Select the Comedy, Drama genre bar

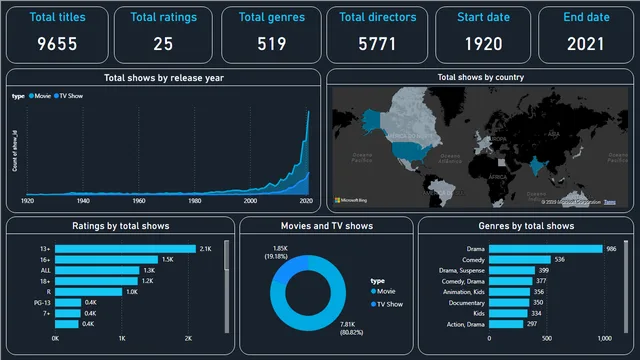(511, 281)
